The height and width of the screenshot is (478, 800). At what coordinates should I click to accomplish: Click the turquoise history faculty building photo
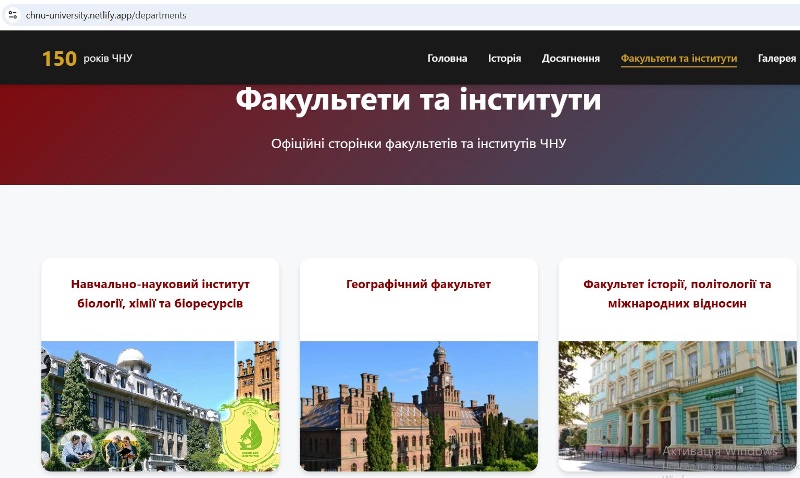pyautogui.click(x=677, y=405)
